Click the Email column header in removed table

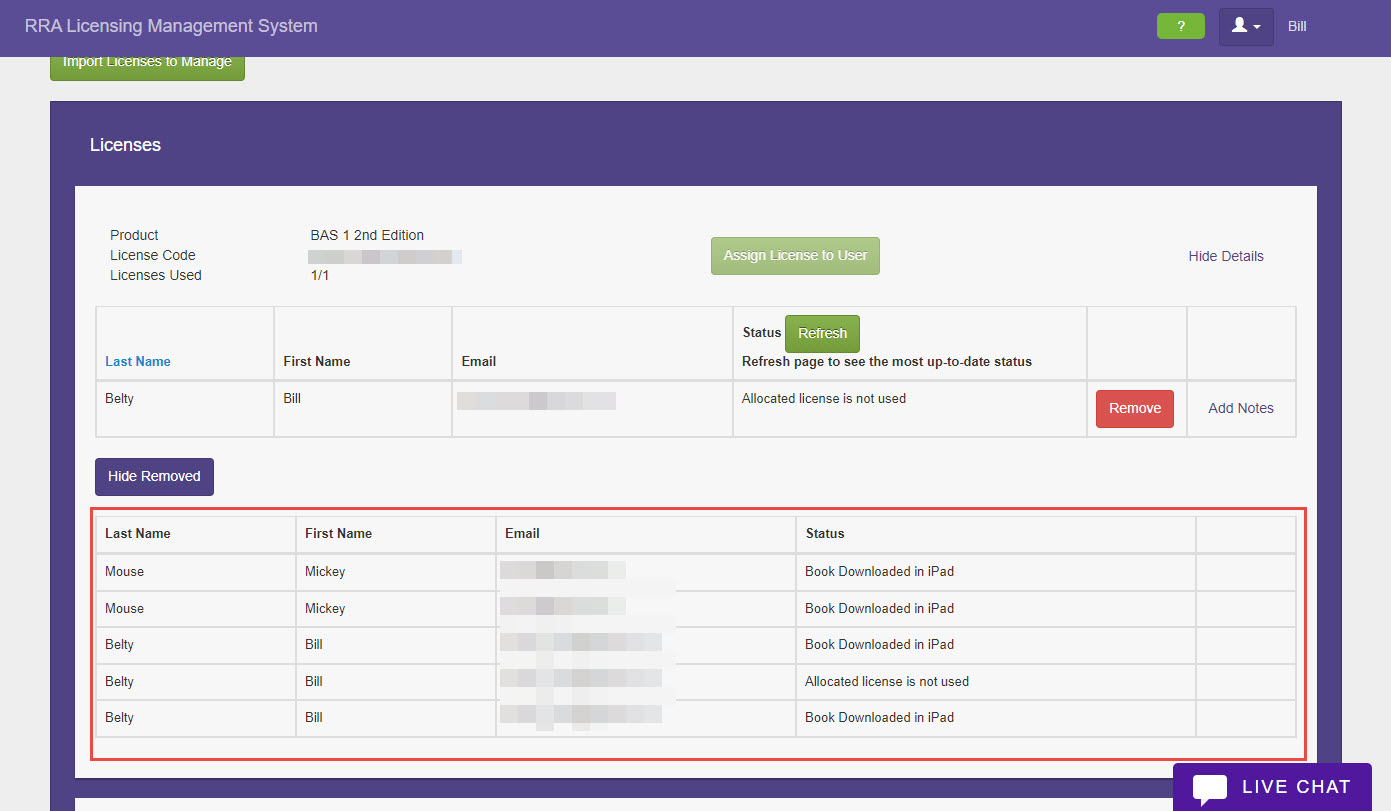tap(523, 533)
